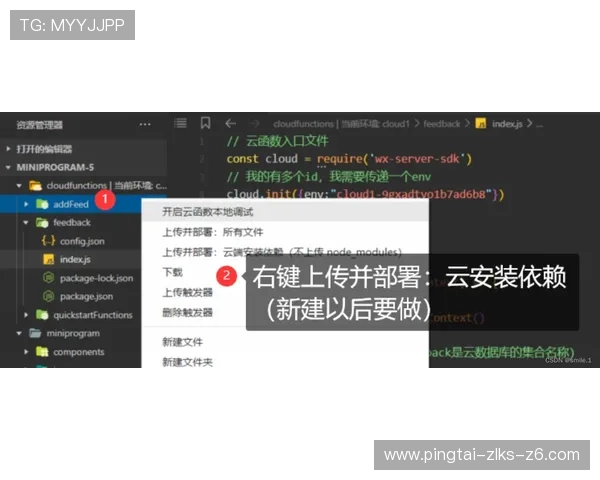Select the components folder label
Screen dimensions: 600x480
(78, 352)
